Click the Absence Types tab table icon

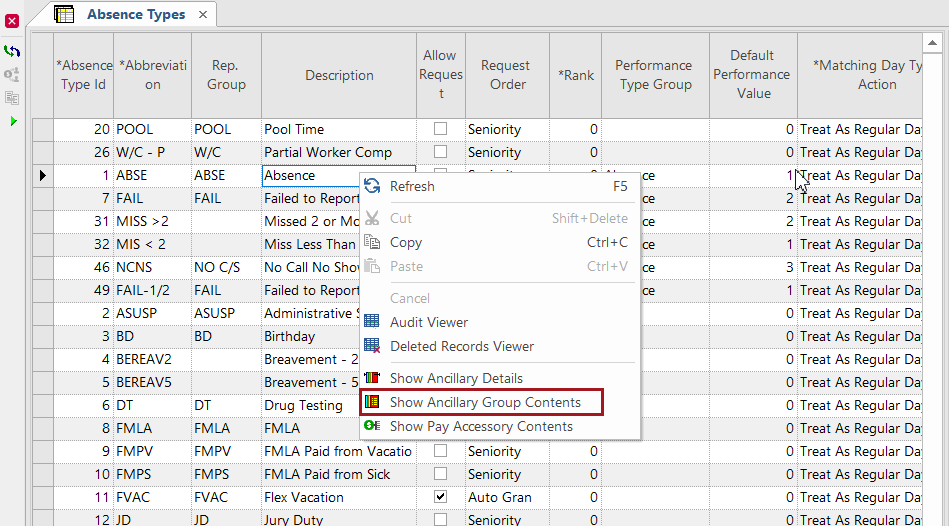click(x=64, y=14)
